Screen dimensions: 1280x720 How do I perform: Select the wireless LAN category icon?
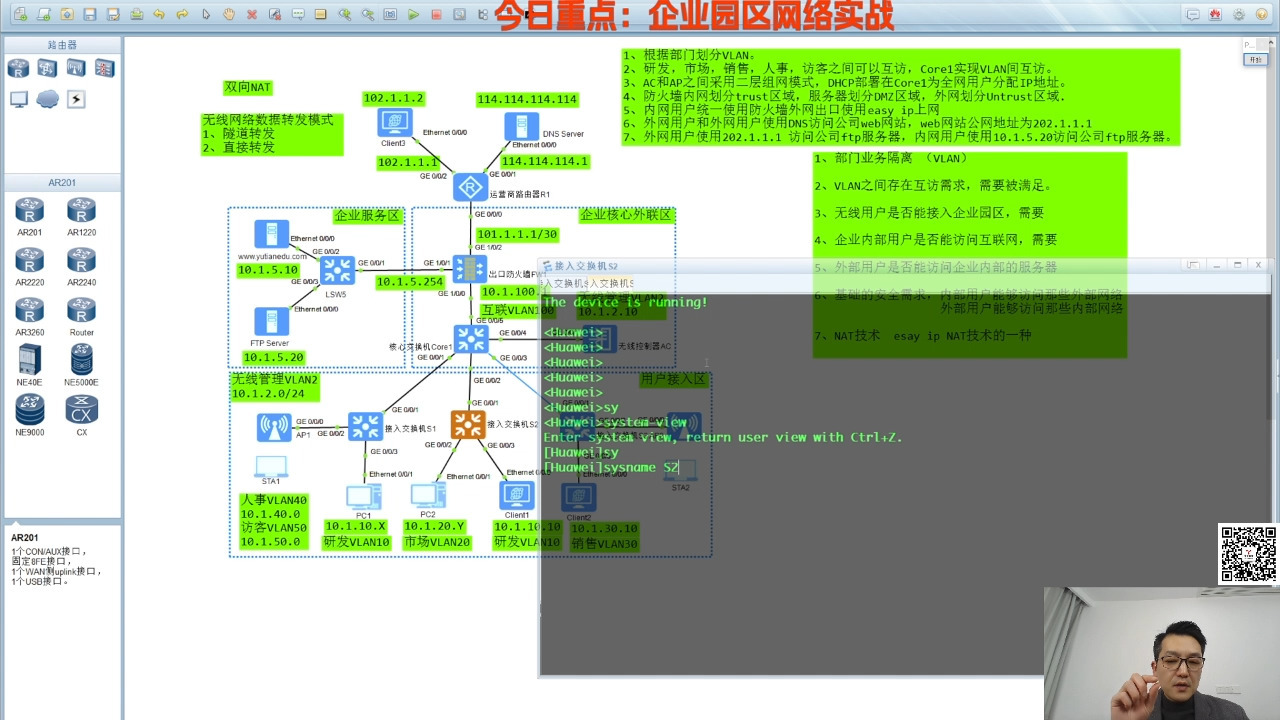pyautogui.click(x=75, y=68)
